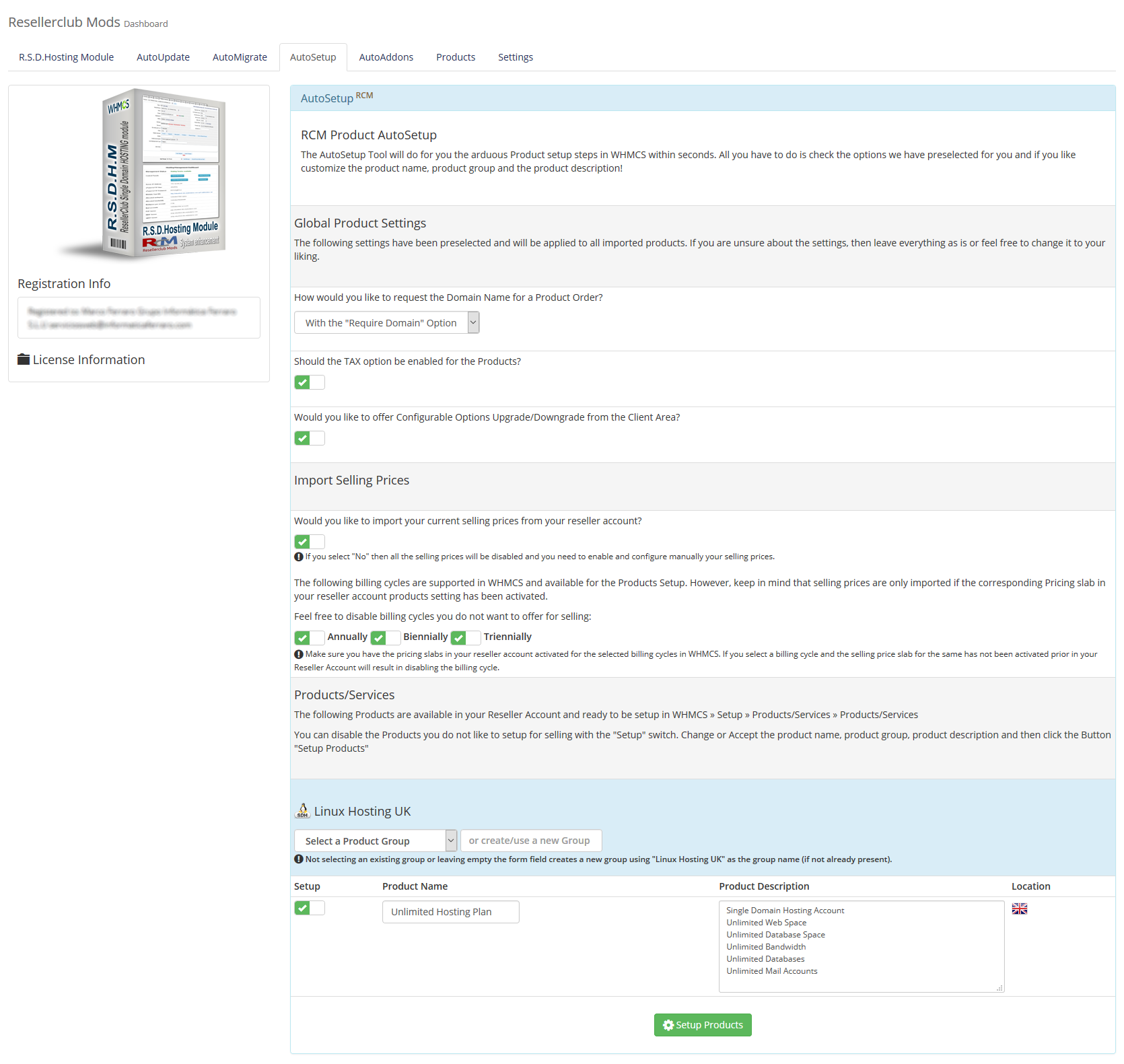This screenshot has width=1124, height=1064.
Task: Click the License Information briefcase icon
Action: click(x=24, y=359)
